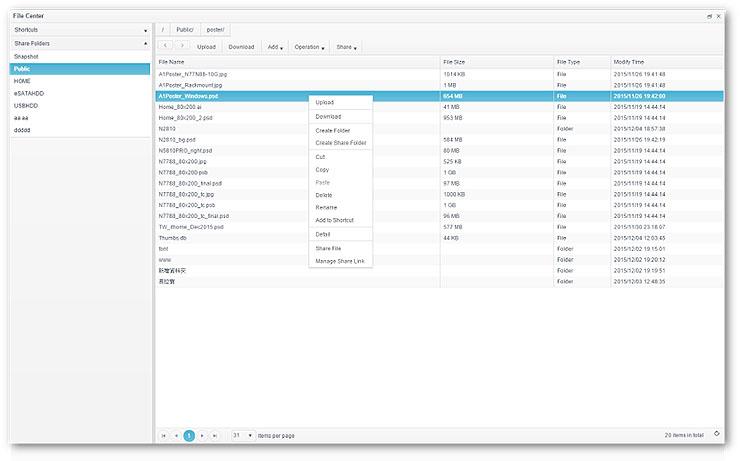Open the Add dropdown in the toolbar

(x=275, y=47)
